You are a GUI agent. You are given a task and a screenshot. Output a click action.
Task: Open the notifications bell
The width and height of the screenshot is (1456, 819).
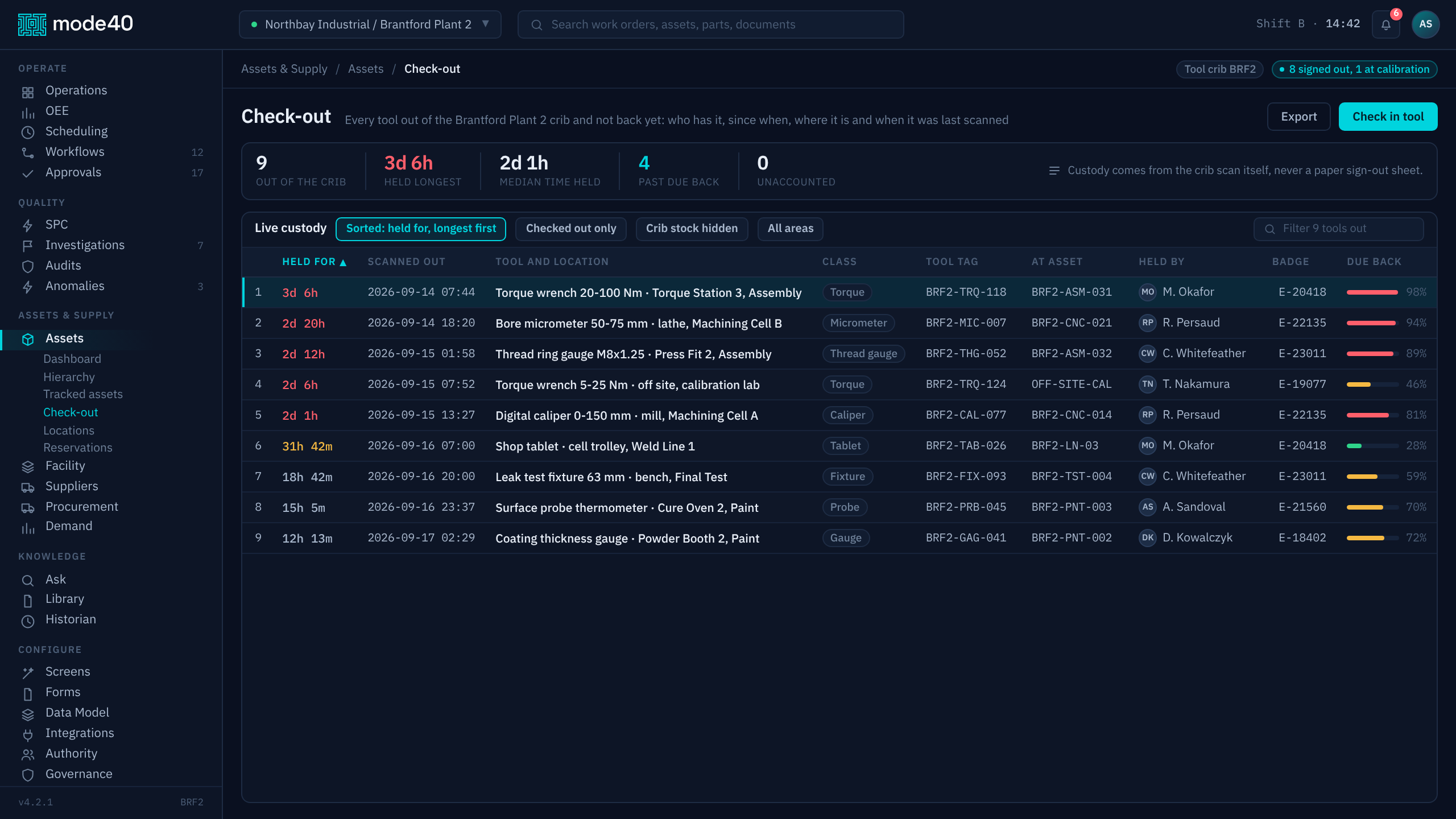(x=1385, y=24)
